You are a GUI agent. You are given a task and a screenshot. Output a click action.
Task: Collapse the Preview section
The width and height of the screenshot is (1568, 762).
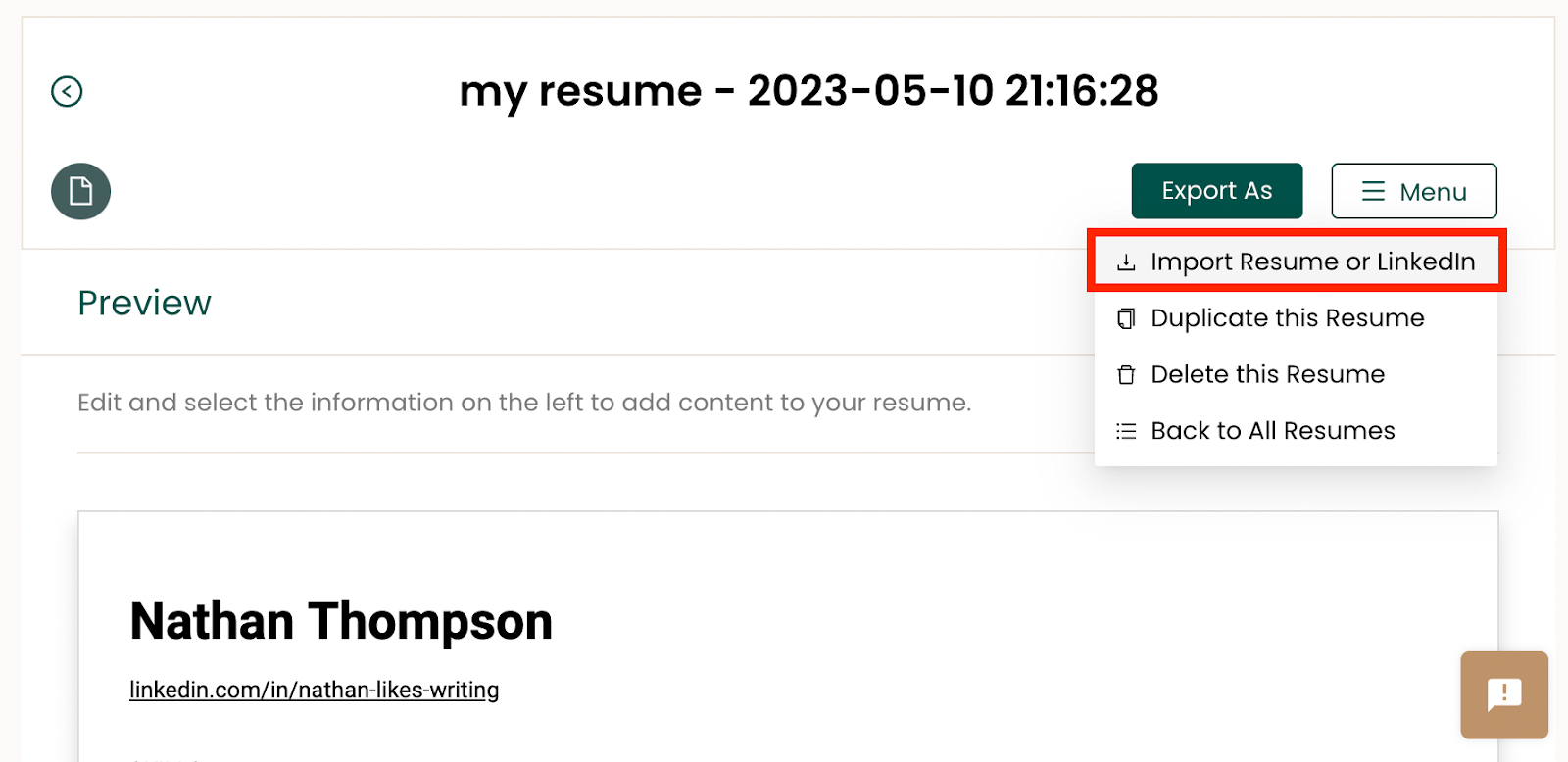143,302
